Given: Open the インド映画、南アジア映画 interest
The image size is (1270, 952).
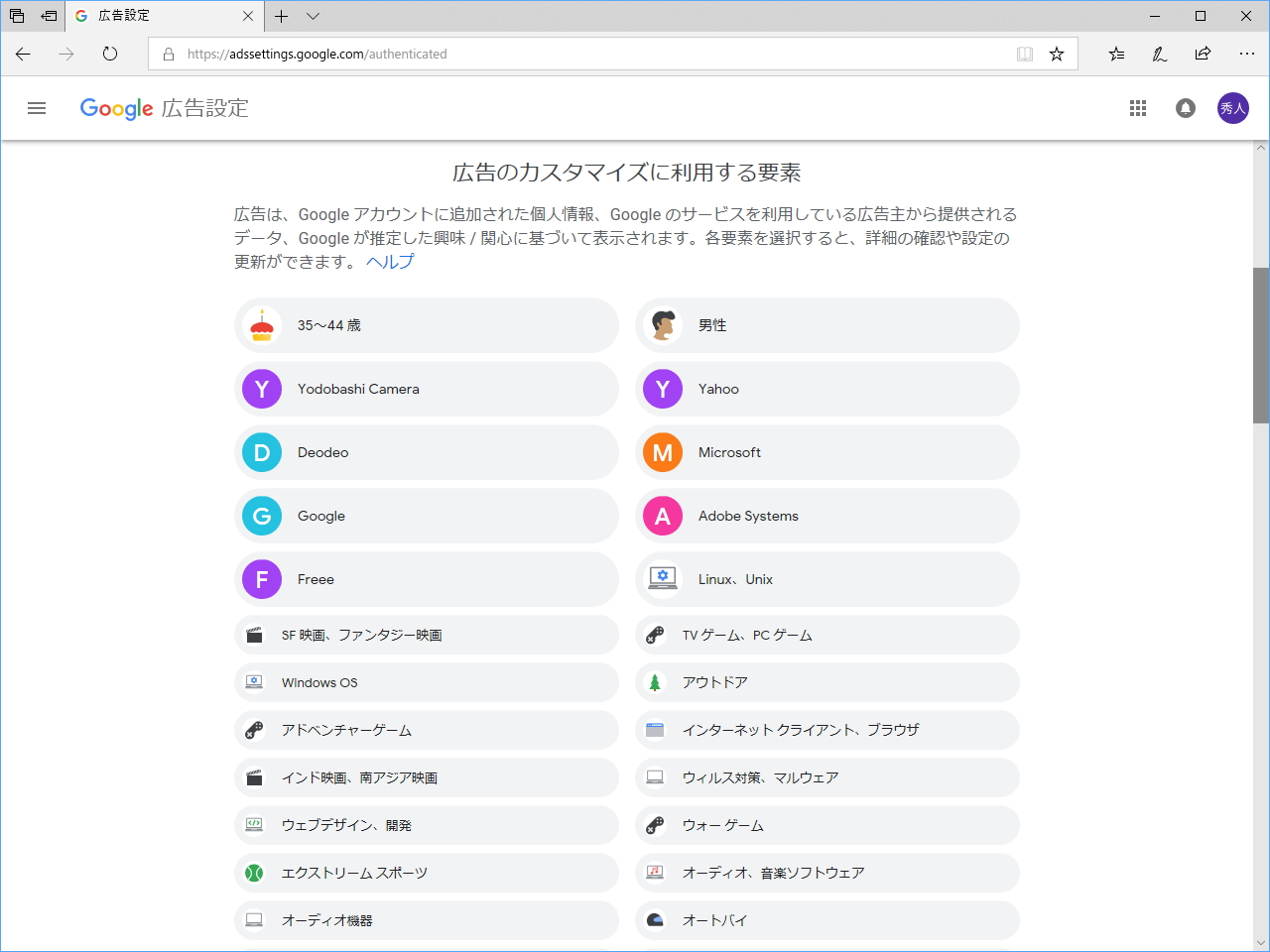Looking at the screenshot, I should point(427,777).
